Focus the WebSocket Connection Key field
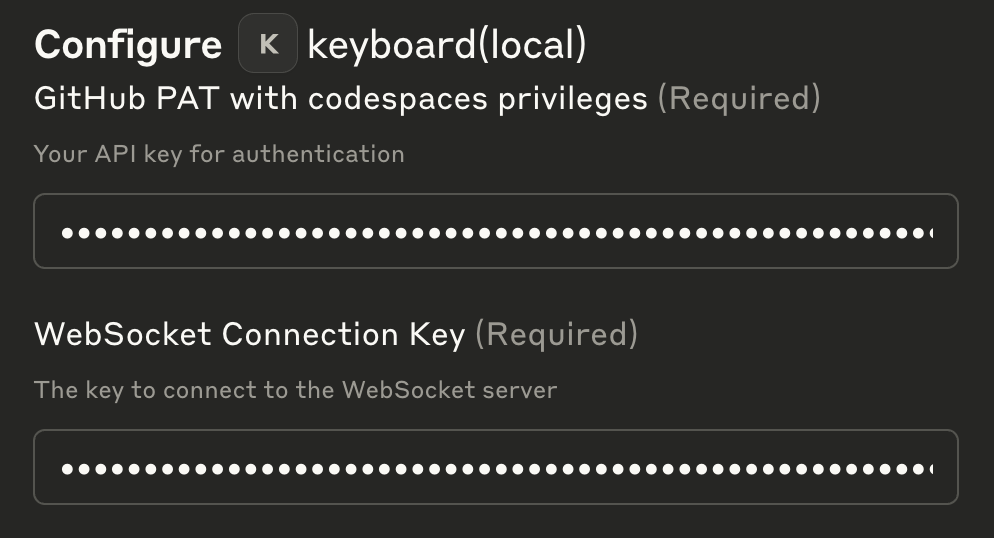This screenshot has width=994, height=538. coord(496,467)
